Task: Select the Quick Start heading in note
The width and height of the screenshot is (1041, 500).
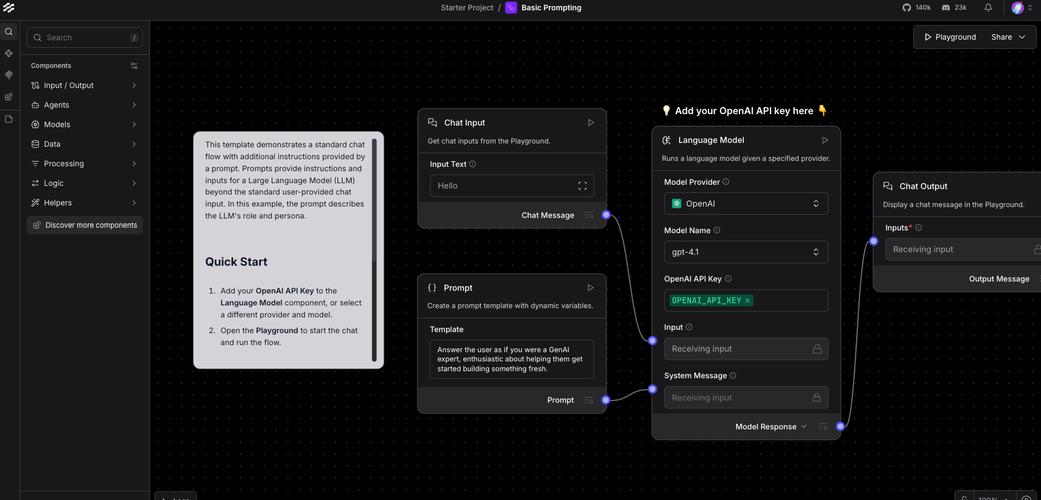Action: tap(236, 262)
